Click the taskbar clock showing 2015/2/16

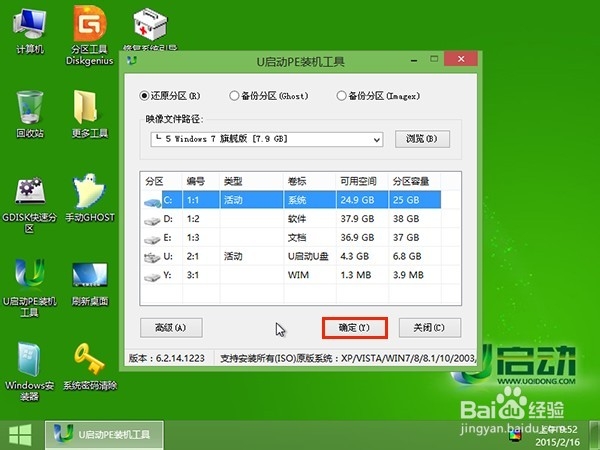557,436
